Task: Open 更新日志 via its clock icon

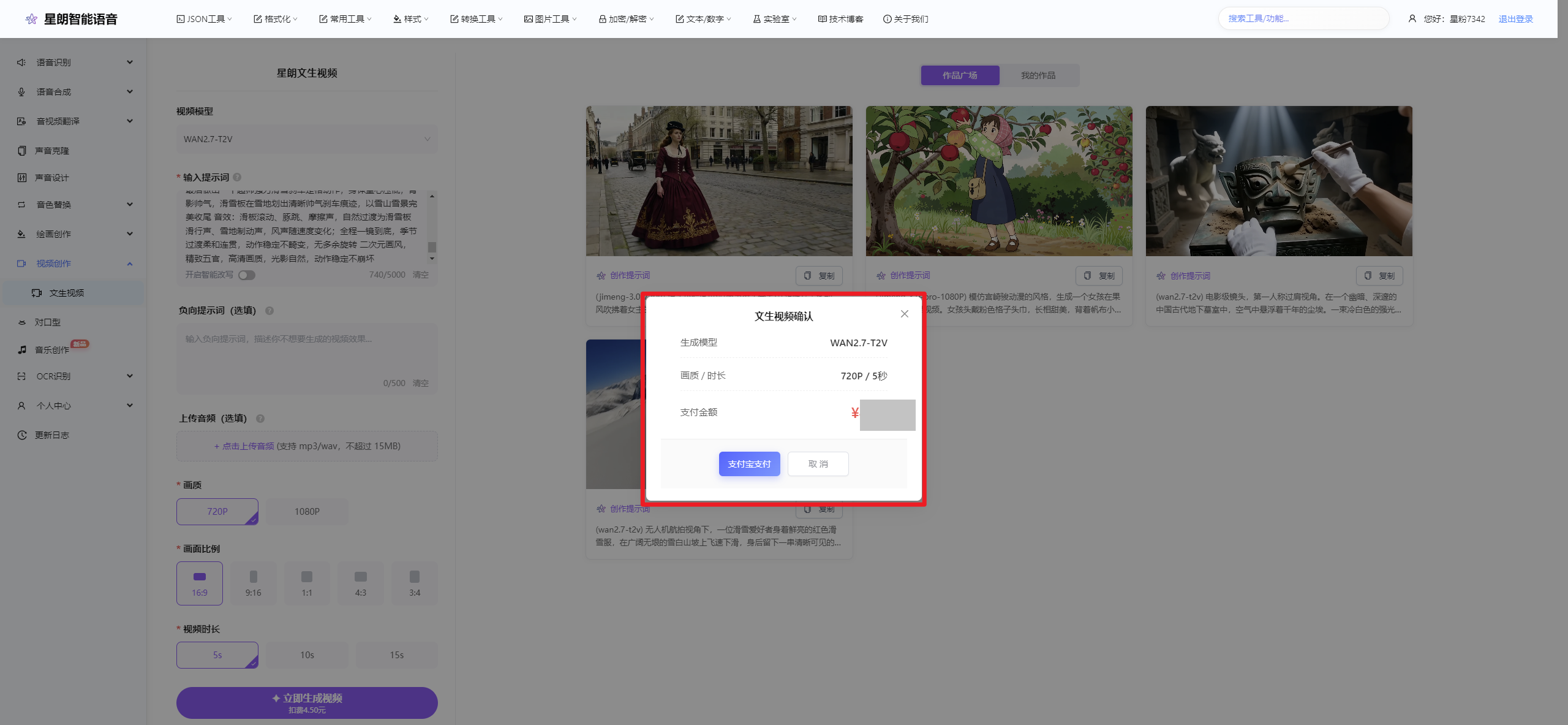Action: [x=21, y=435]
